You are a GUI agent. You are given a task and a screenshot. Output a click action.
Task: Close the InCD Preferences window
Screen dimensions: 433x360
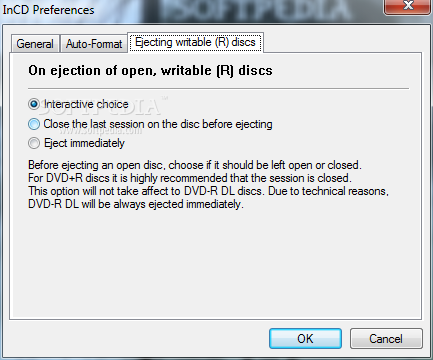coord(408,6)
